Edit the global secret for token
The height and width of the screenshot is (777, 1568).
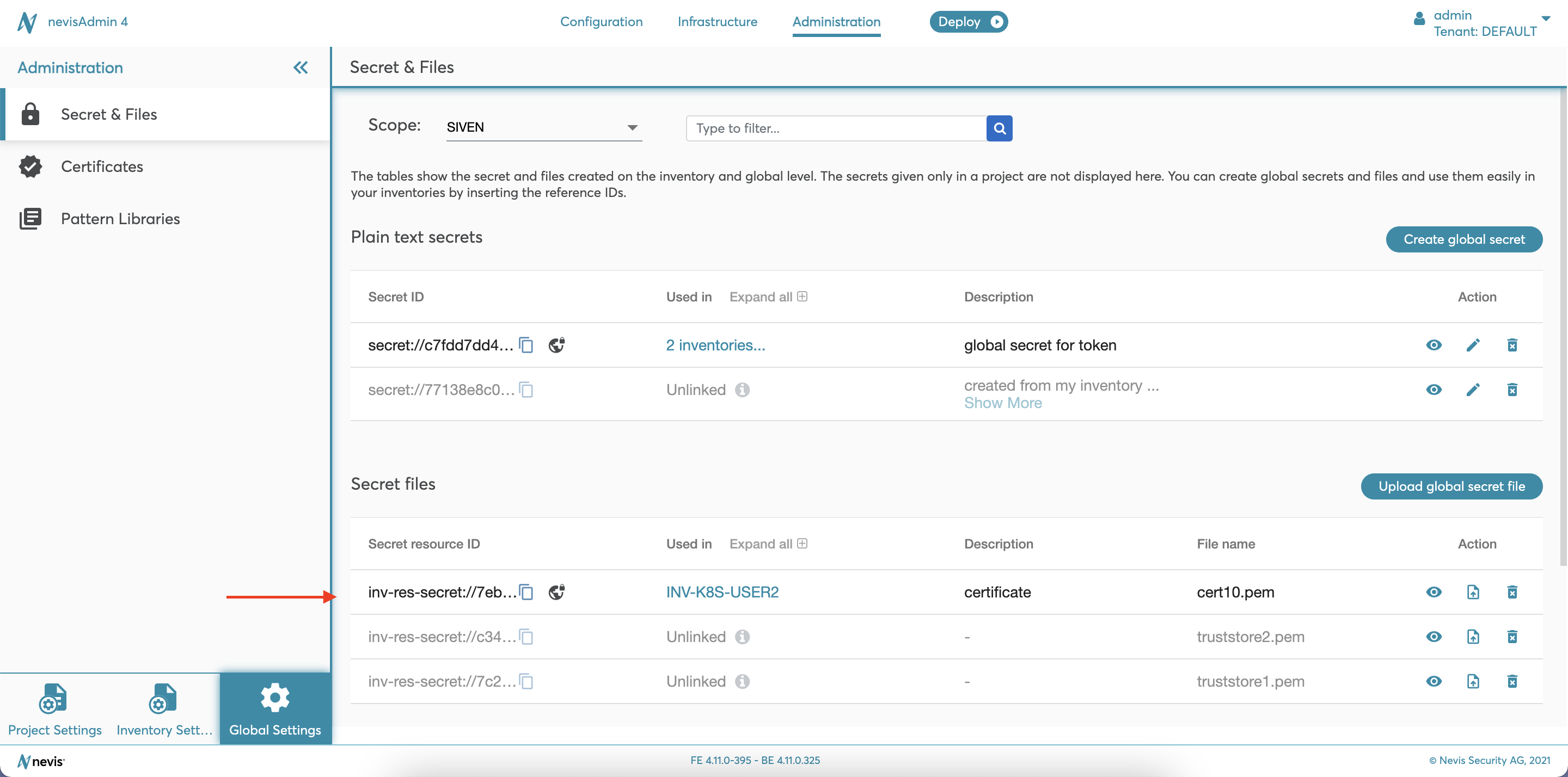(x=1473, y=345)
